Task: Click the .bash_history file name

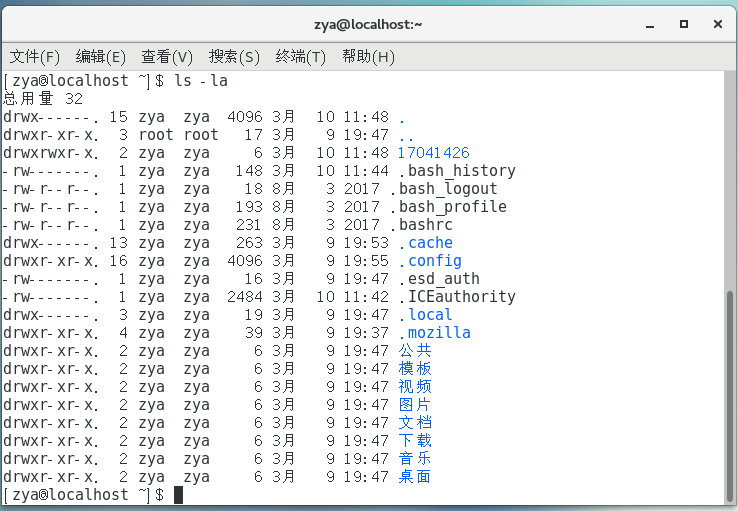Action: coord(457,171)
